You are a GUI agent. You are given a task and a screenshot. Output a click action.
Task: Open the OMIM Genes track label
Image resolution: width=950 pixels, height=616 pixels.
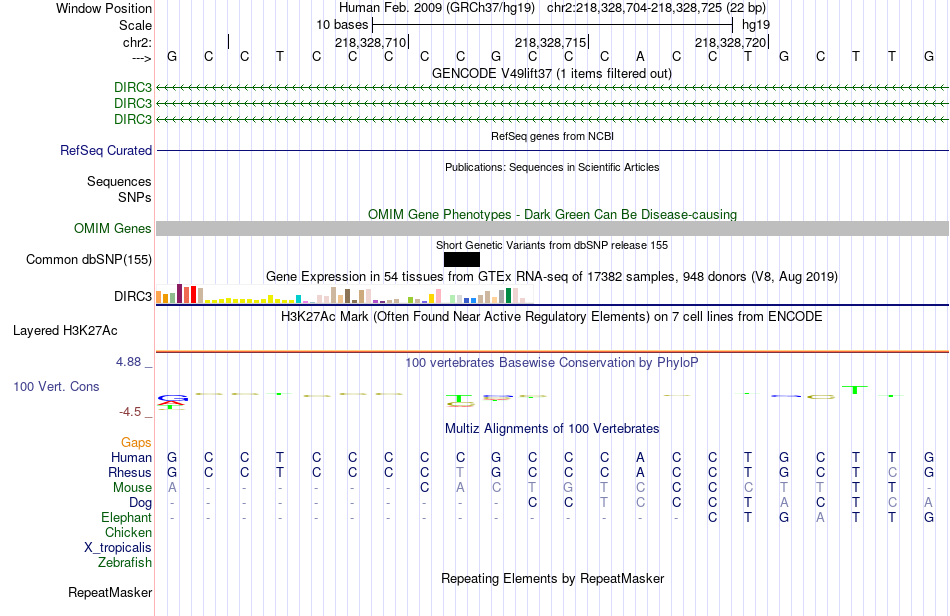(112, 228)
